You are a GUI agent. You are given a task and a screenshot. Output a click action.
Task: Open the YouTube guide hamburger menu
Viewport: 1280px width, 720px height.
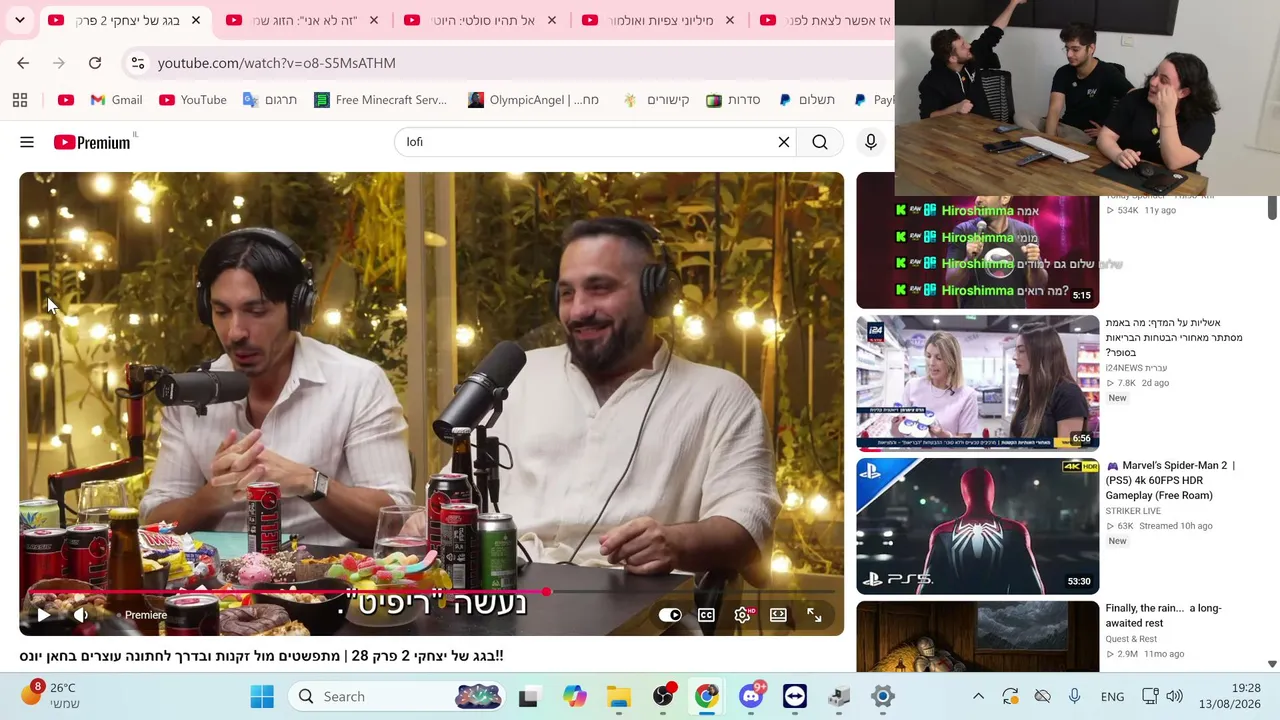click(x=27, y=142)
